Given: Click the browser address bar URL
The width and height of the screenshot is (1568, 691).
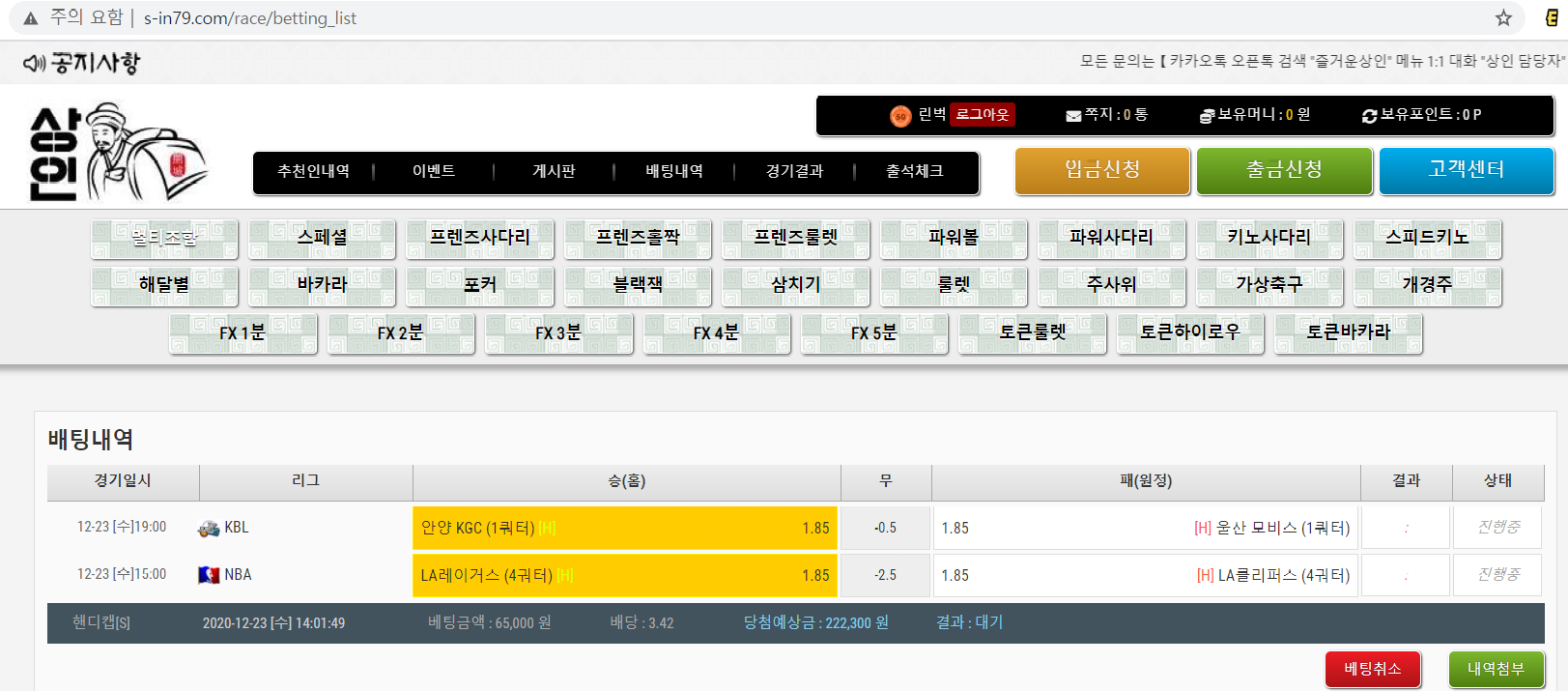Looking at the screenshot, I should click(250, 18).
